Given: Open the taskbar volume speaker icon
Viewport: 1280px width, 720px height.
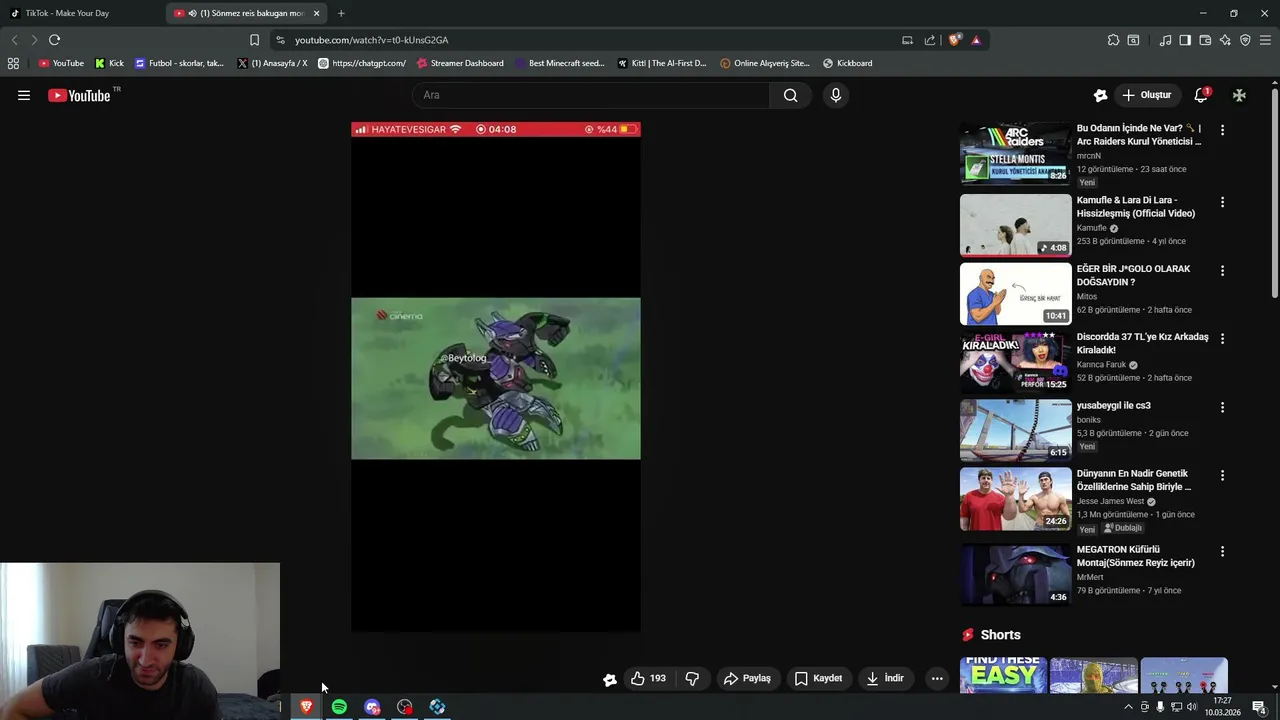Looking at the screenshot, I should pyautogui.click(x=1191, y=707).
